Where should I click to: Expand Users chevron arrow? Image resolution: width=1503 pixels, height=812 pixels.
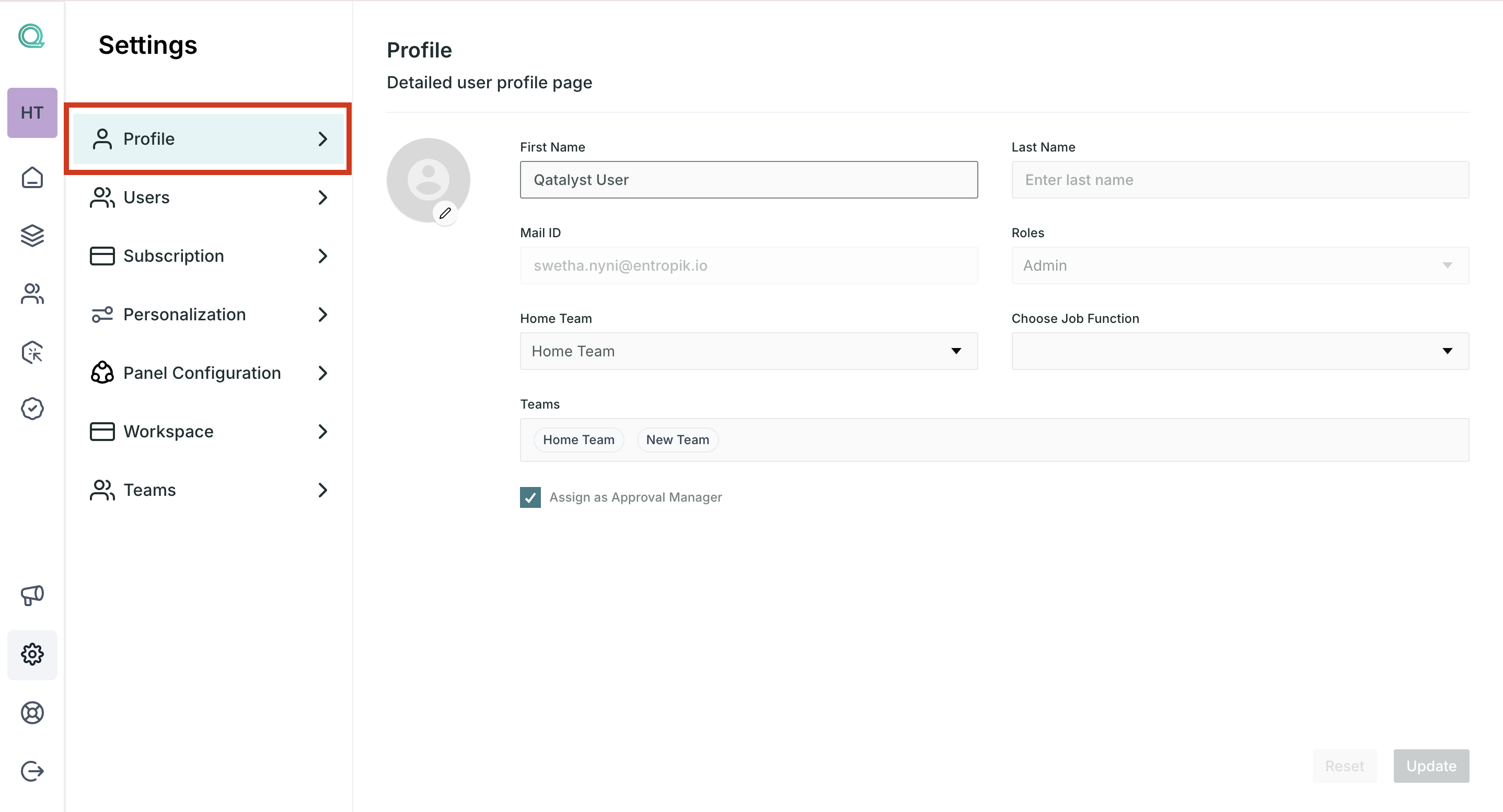point(322,197)
